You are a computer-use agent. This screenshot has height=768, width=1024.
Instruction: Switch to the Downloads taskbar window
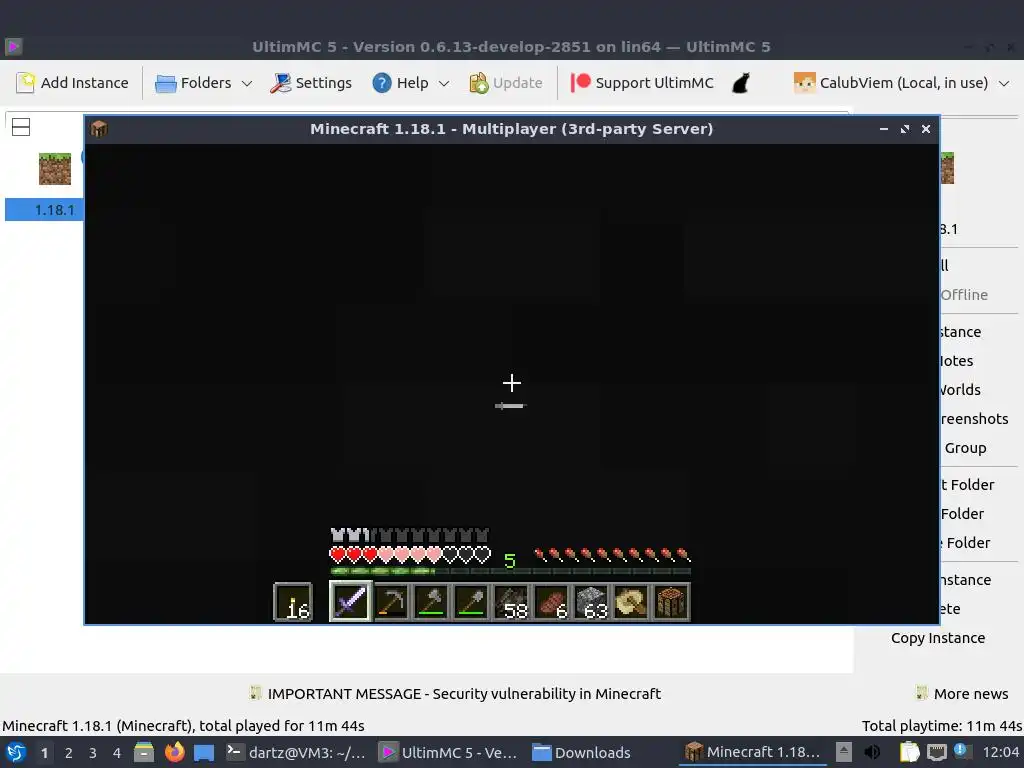(x=581, y=752)
